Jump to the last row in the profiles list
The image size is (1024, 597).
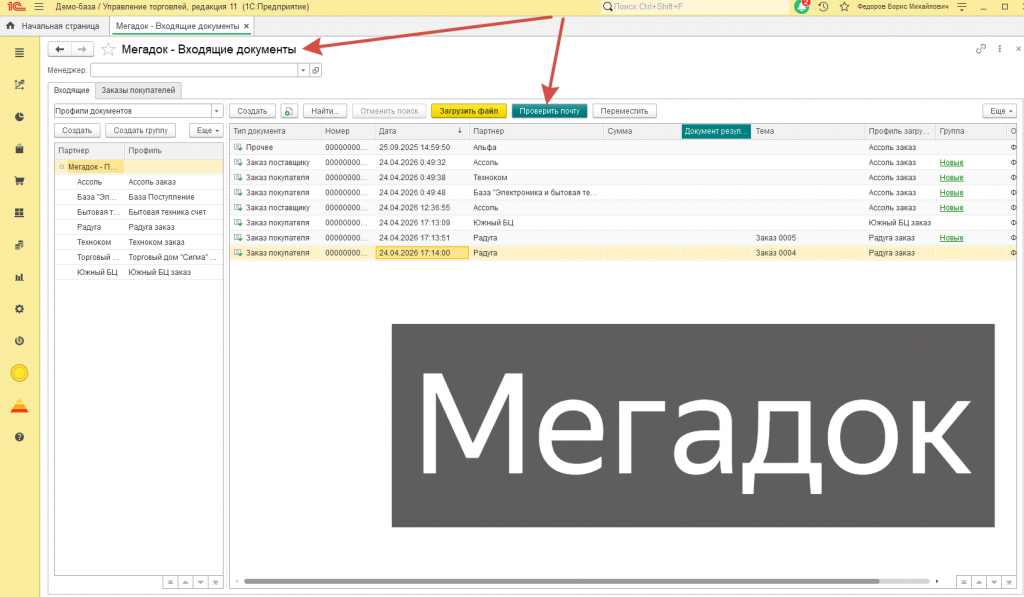click(x=216, y=582)
